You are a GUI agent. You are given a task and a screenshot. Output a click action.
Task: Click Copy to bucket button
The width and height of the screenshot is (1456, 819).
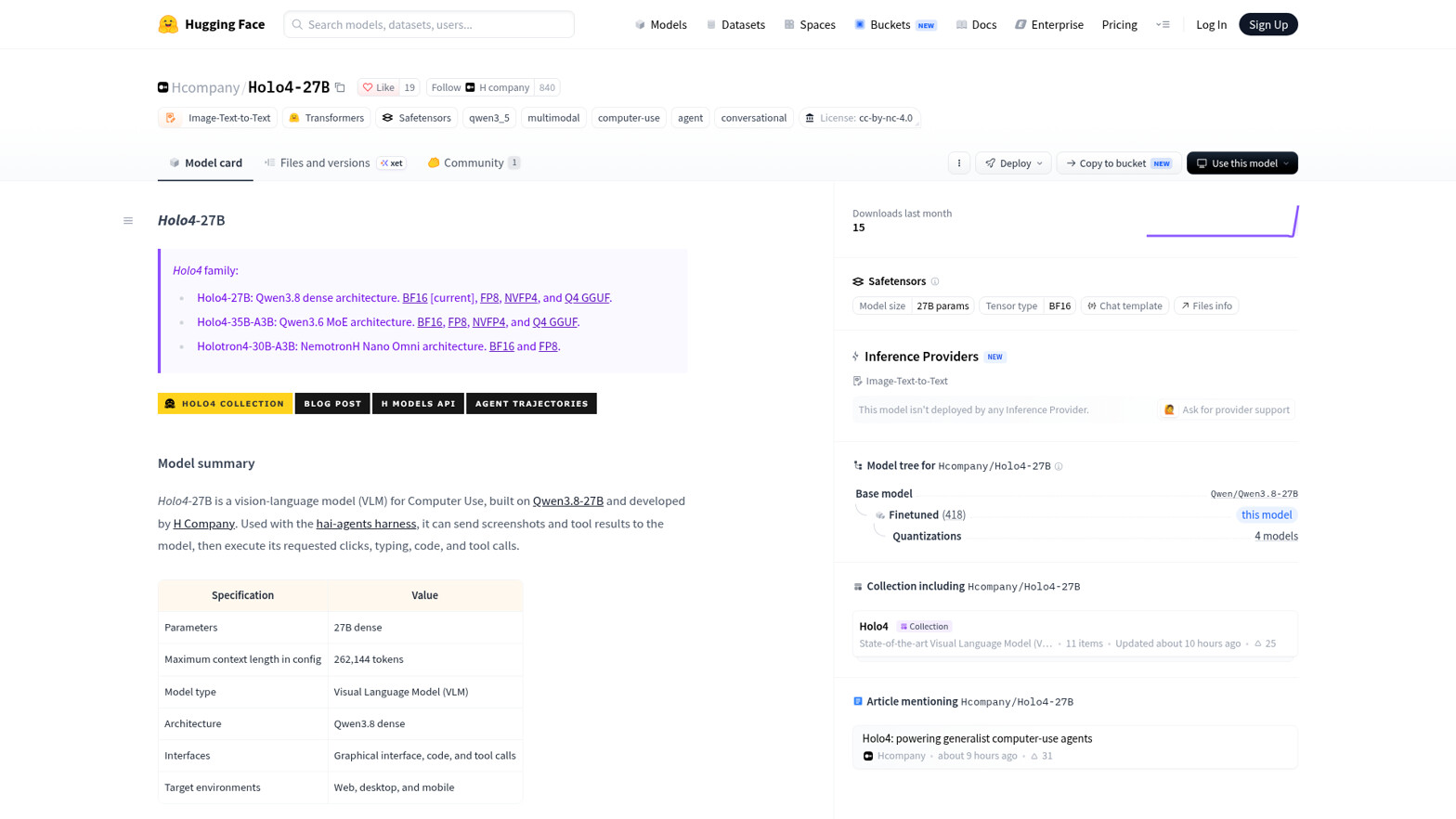(1119, 163)
